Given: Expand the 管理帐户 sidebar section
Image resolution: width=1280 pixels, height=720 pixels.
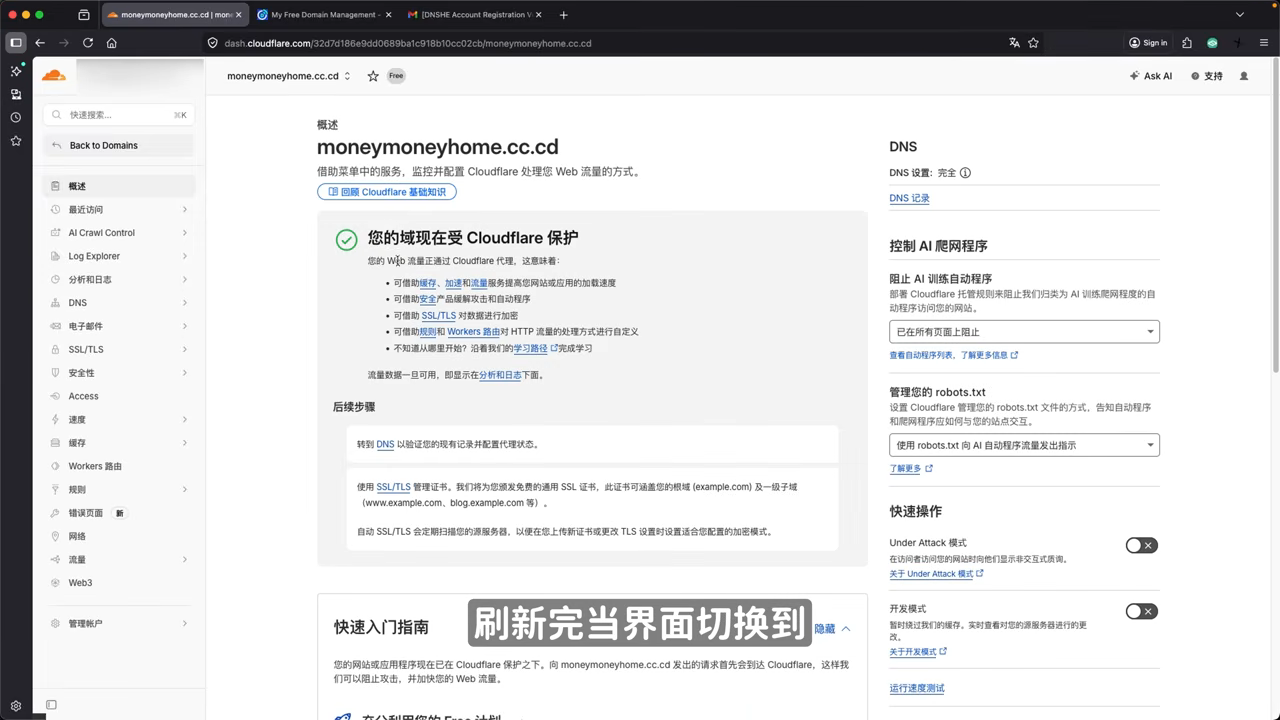Looking at the screenshot, I should click(119, 624).
